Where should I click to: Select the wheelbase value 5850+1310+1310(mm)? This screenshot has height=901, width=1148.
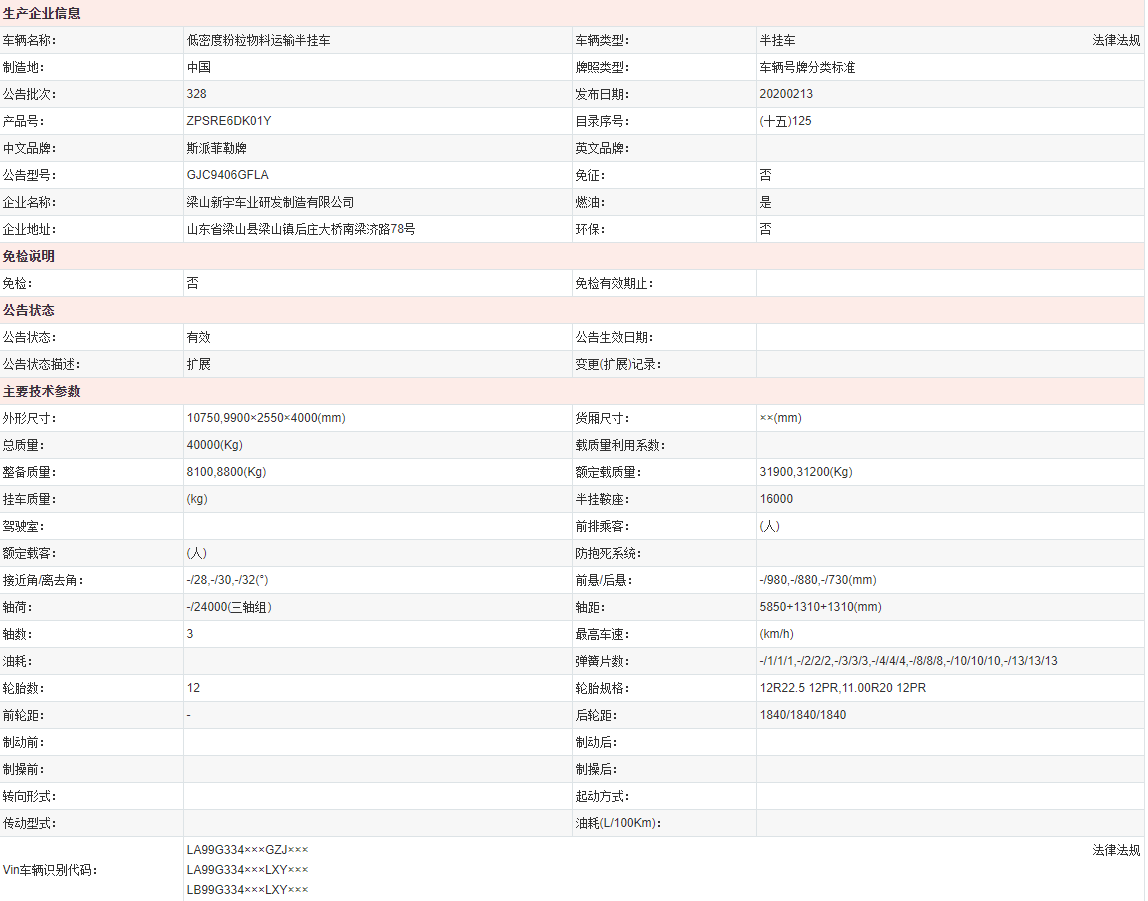[x=820, y=607]
